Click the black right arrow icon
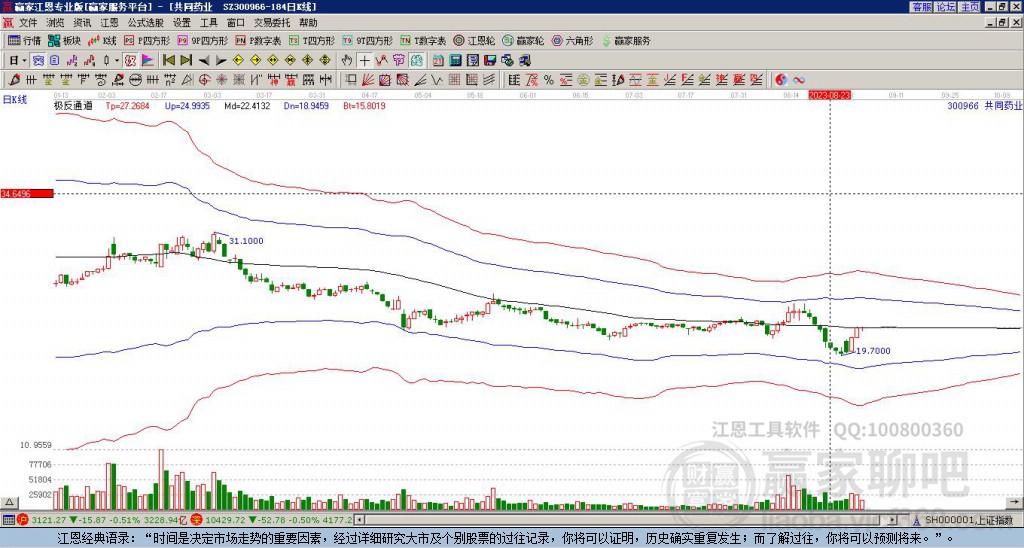Image resolution: width=1024 pixels, height=548 pixels. 221,61
